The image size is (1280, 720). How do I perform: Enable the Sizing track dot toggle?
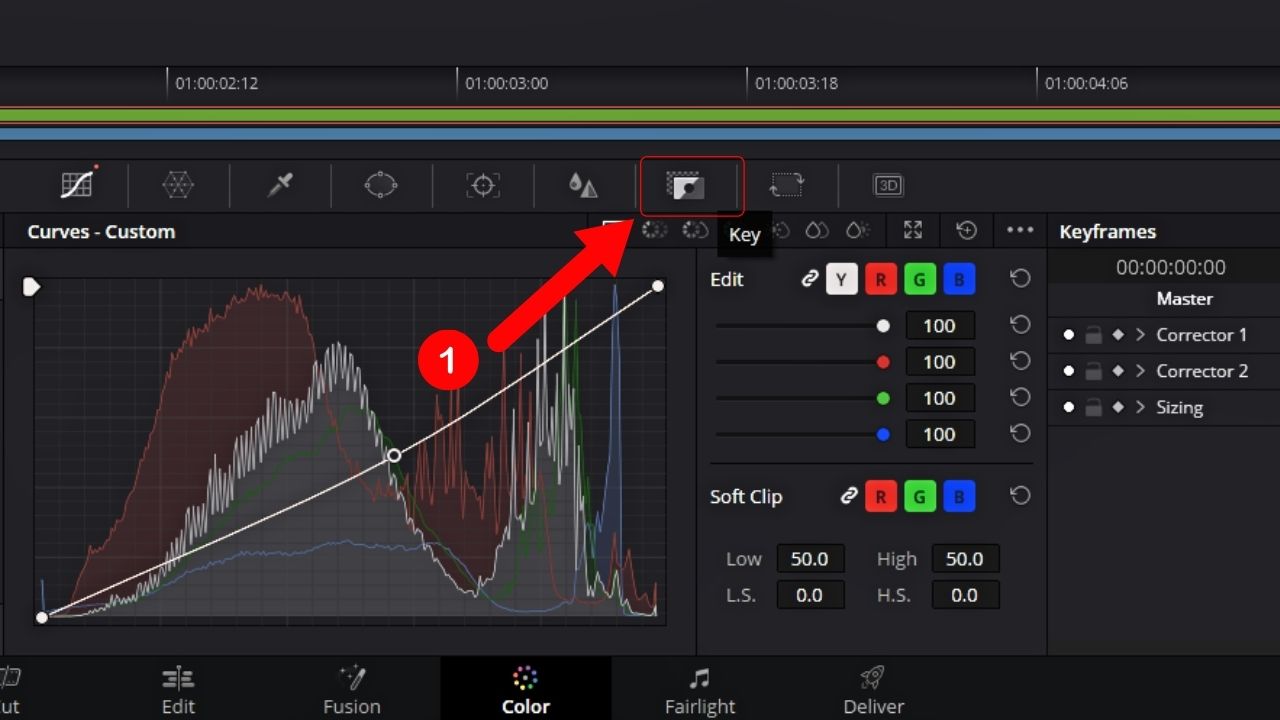coord(1069,407)
